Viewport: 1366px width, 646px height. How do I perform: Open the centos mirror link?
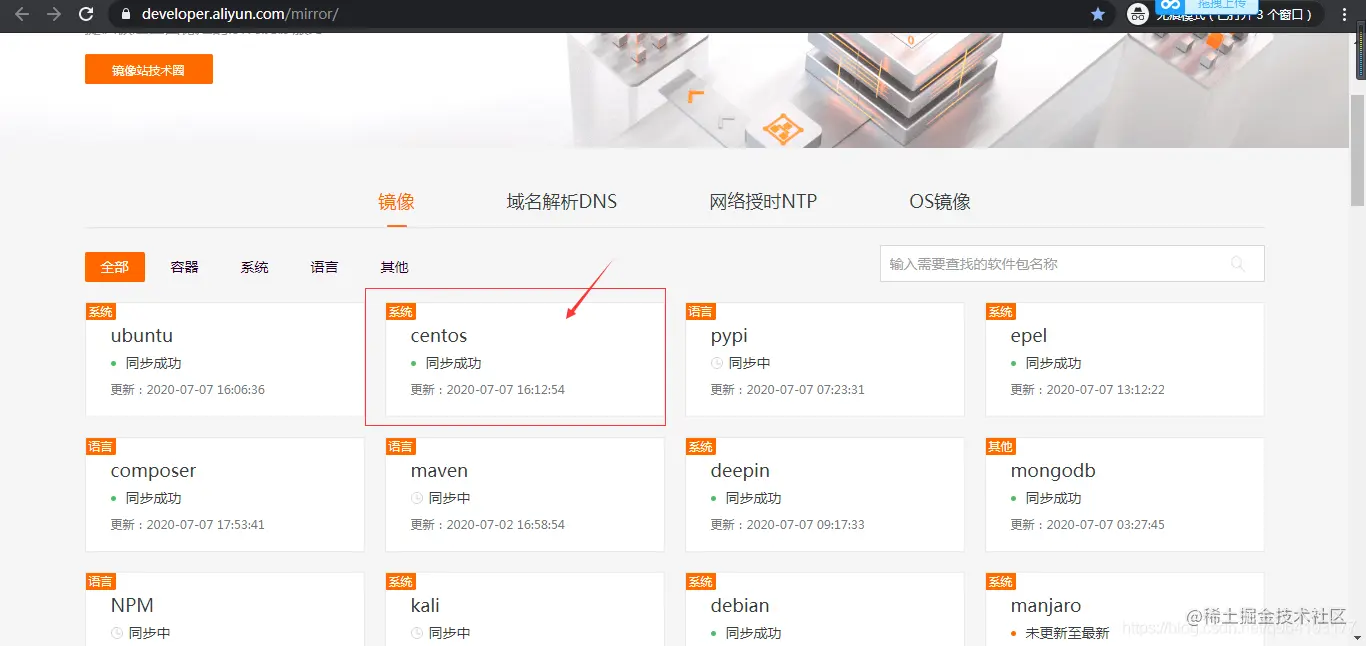[x=439, y=336]
